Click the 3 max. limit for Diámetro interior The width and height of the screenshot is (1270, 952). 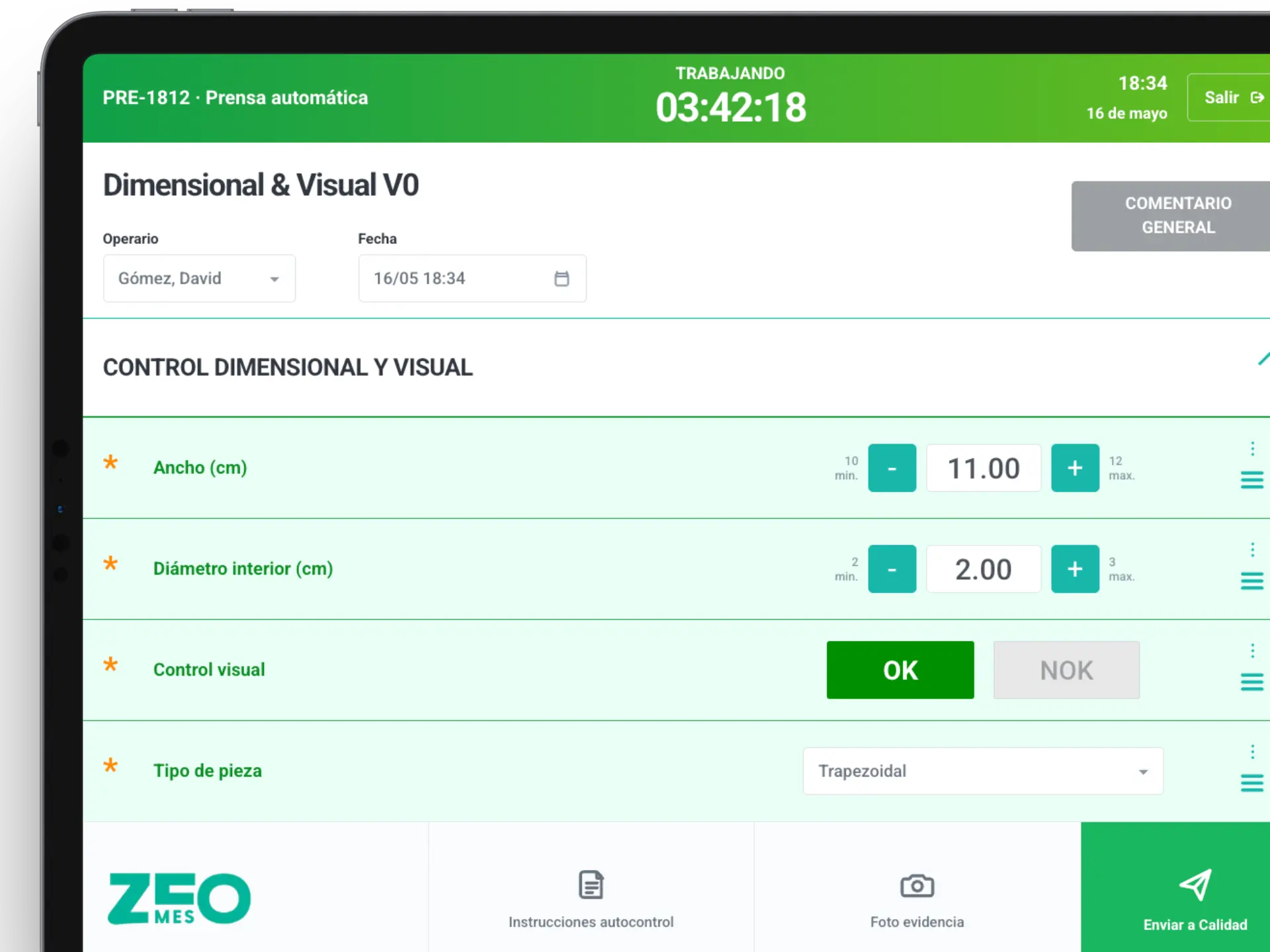1121,569
